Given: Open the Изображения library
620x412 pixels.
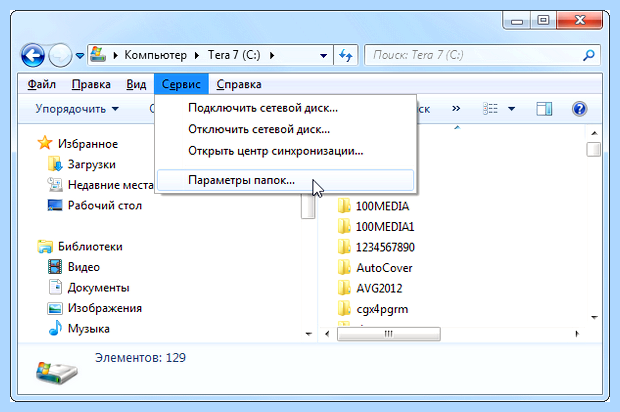Looking at the screenshot, I should [x=105, y=308].
